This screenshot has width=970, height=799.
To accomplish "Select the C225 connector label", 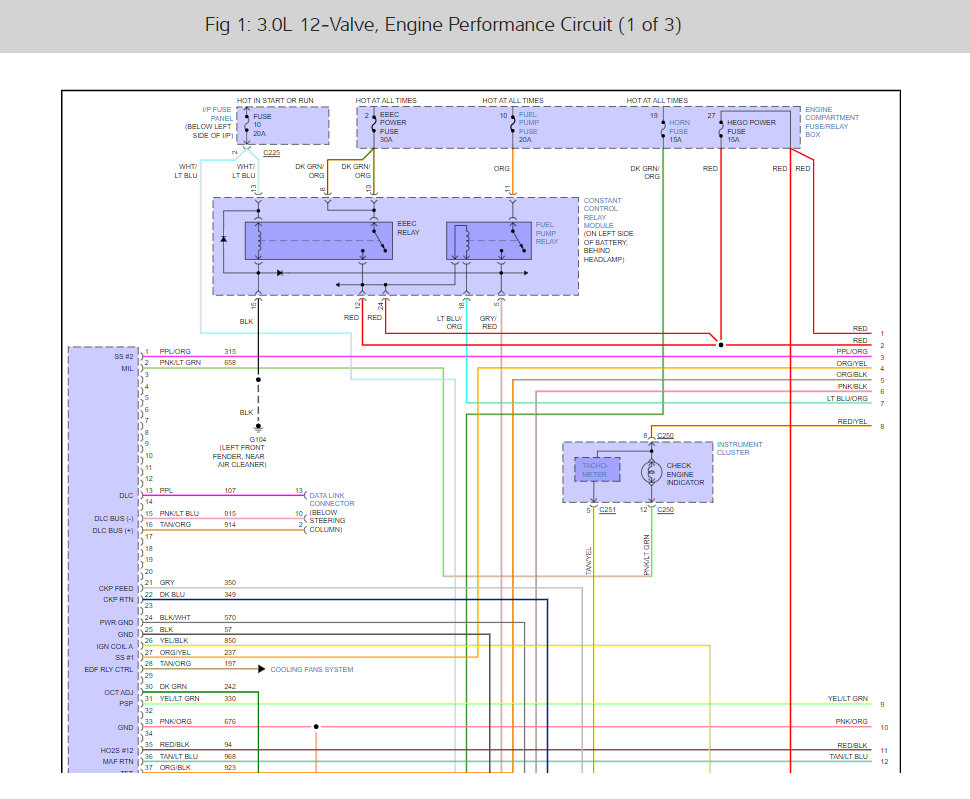I will tap(272, 153).
